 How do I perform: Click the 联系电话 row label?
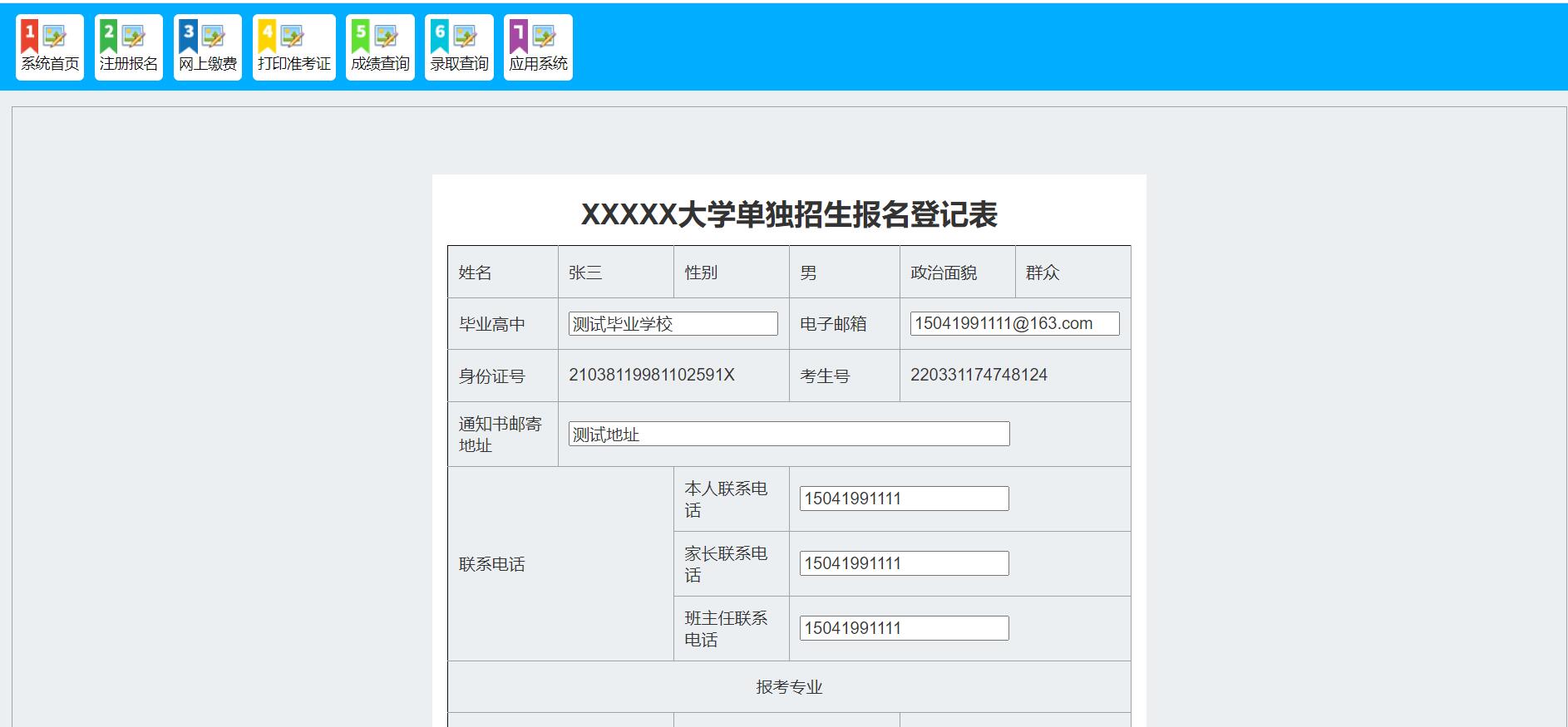coord(492,564)
